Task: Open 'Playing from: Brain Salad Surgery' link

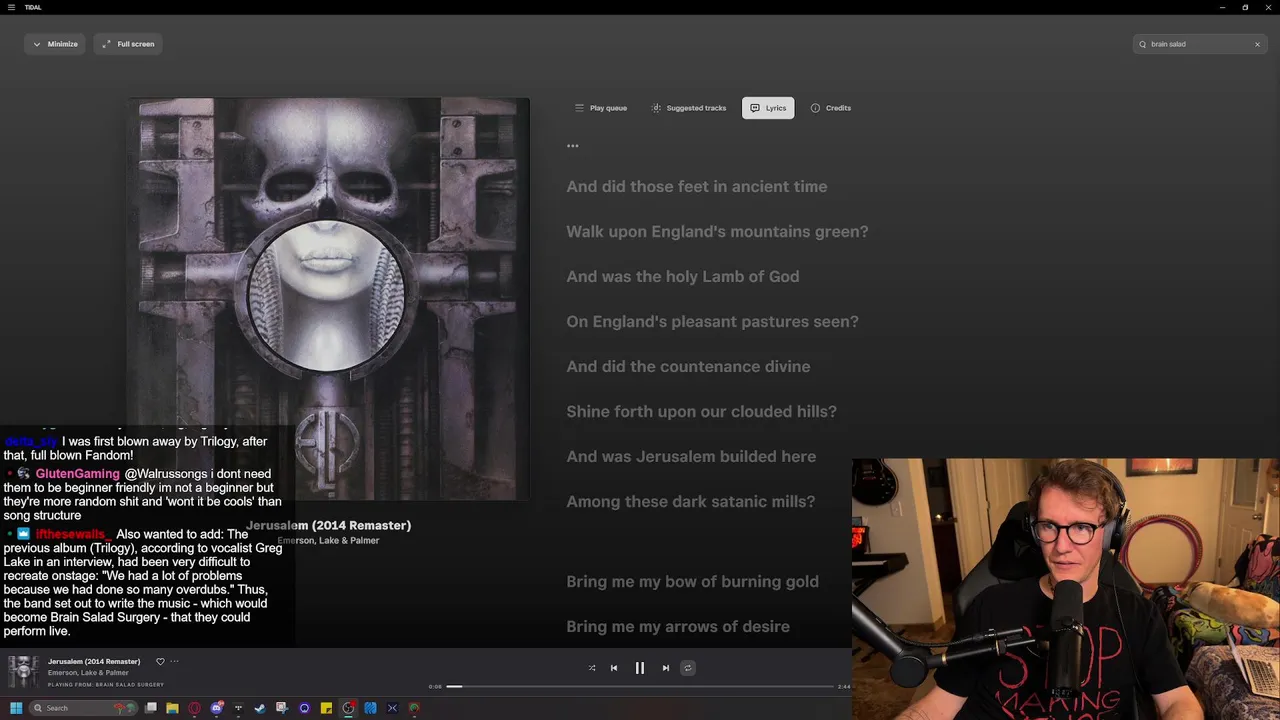Action: click(x=106, y=685)
